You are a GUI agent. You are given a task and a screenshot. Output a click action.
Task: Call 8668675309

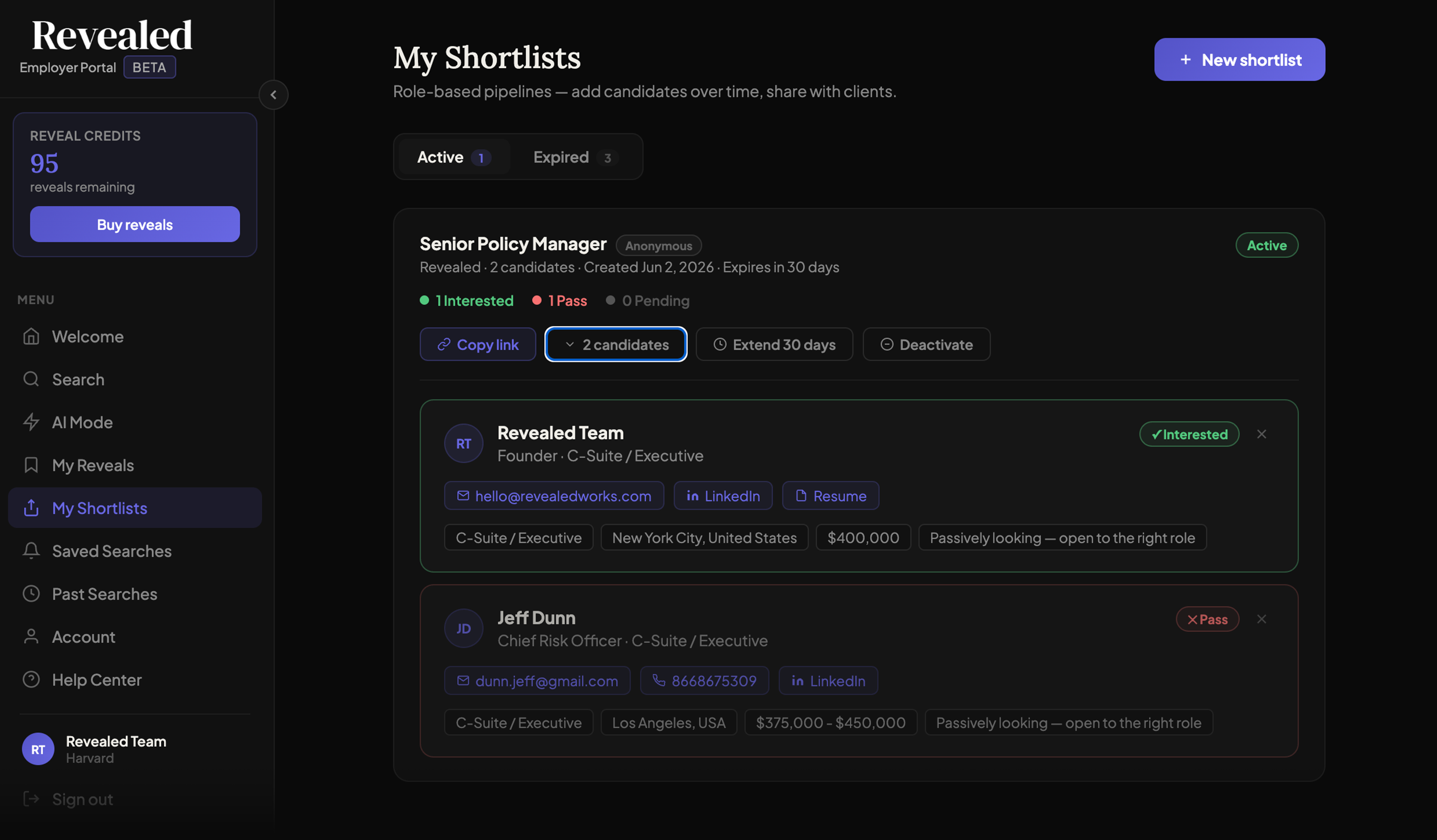[705, 680]
